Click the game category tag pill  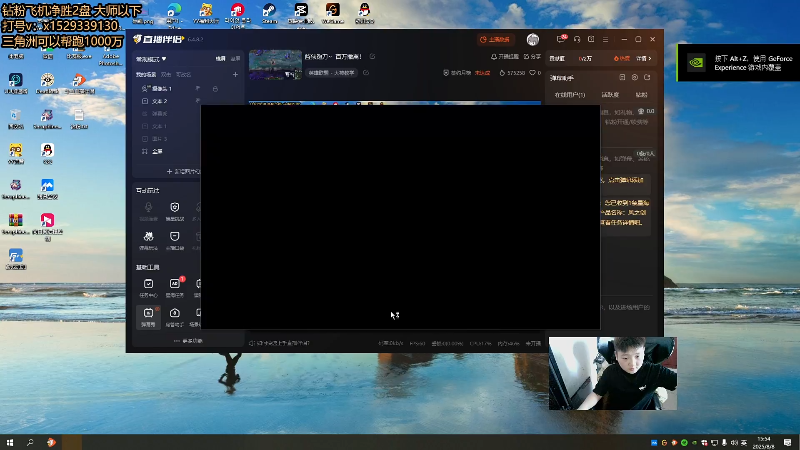(332, 73)
